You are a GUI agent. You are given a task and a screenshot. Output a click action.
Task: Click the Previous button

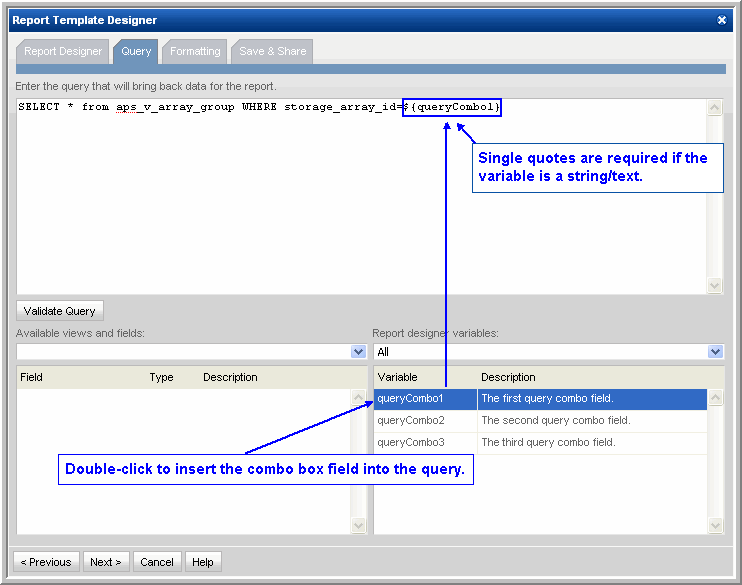pos(46,562)
